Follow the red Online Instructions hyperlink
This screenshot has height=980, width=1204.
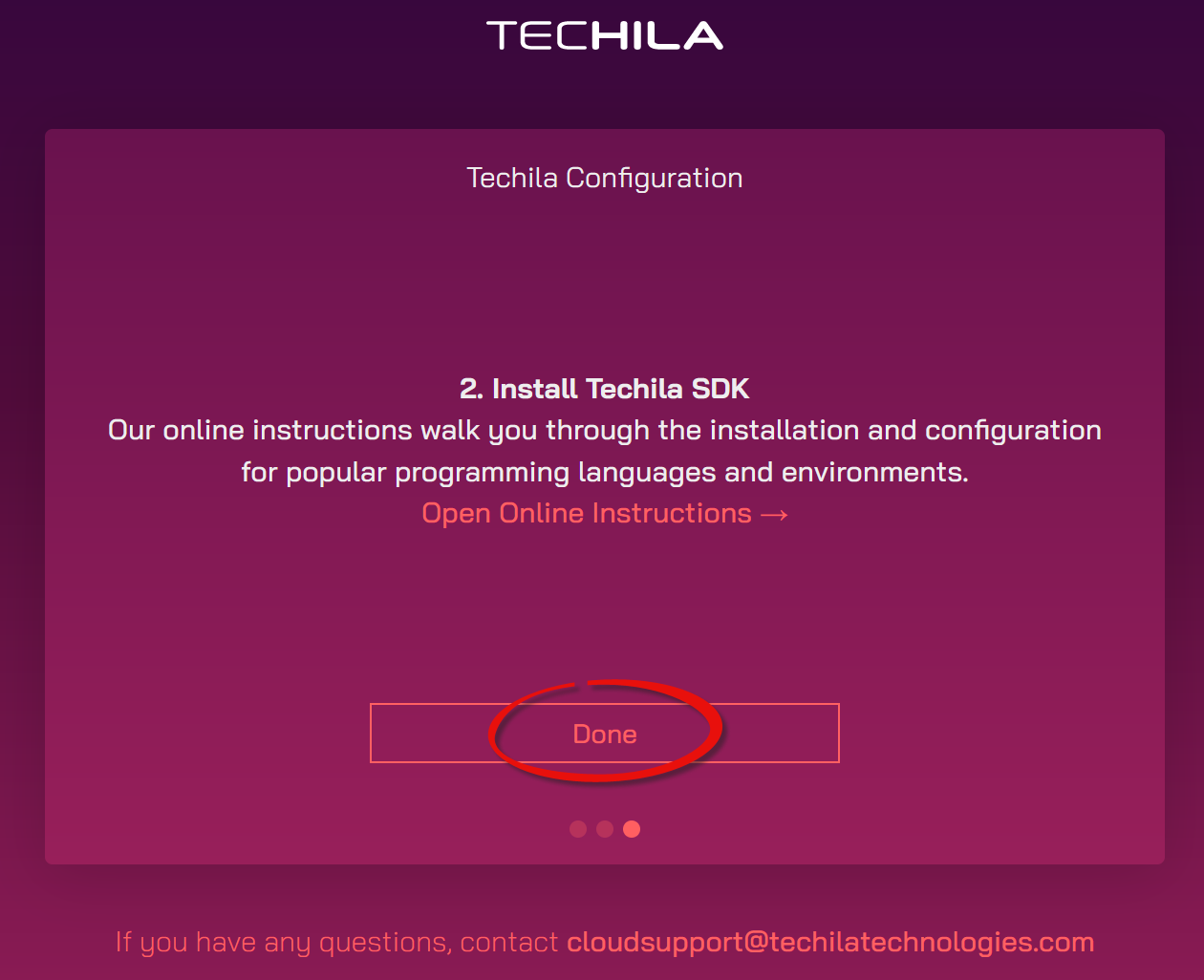(587, 514)
